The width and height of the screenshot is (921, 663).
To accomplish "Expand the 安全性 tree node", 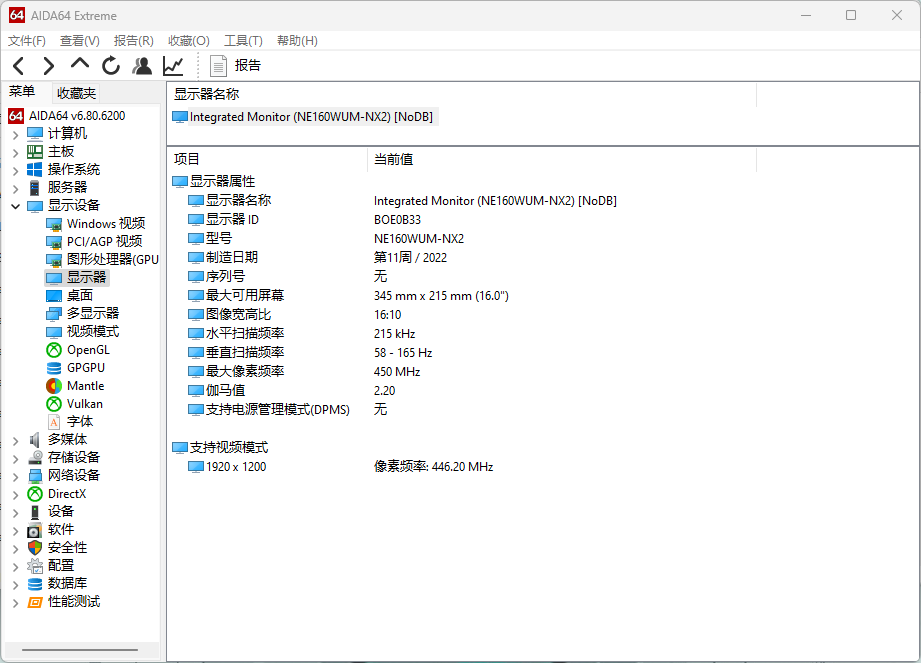I will coord(16,548).
